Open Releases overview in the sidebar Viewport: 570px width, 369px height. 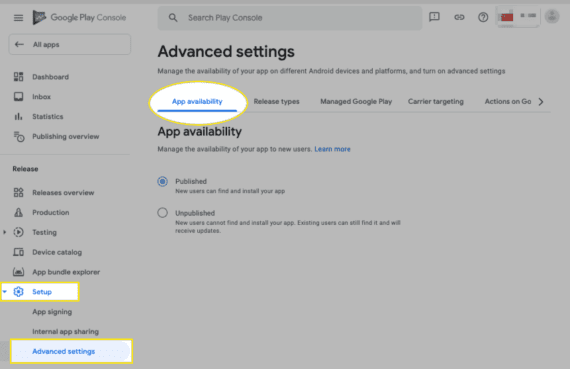[63, 192]
